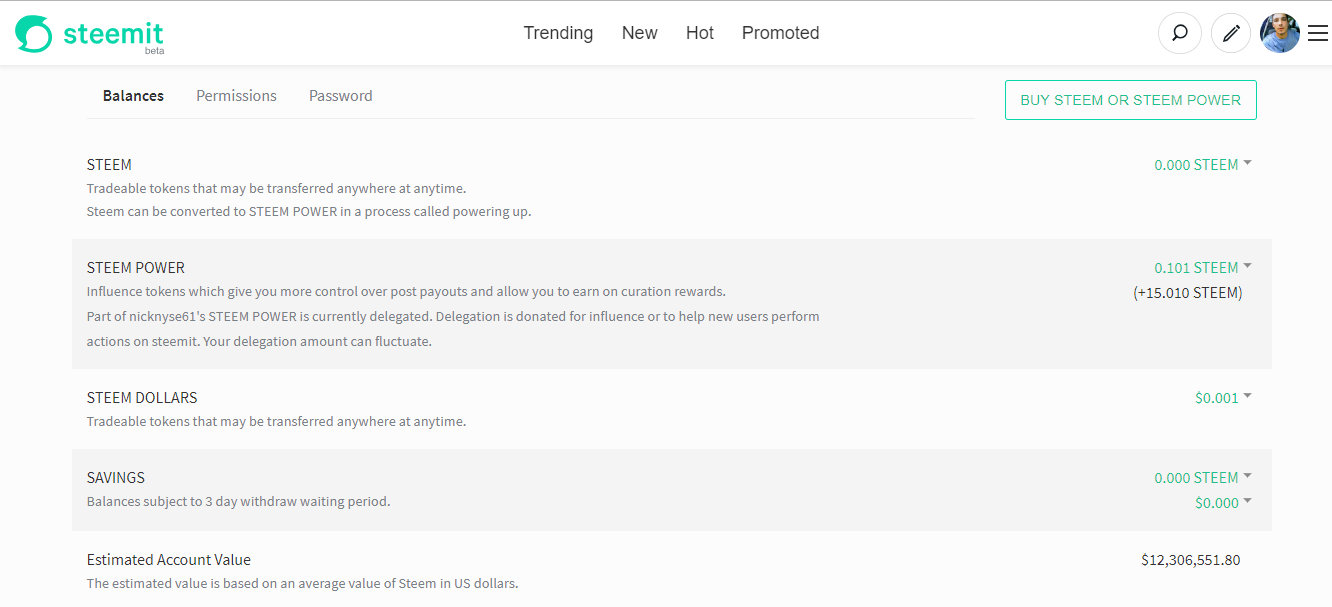Open the Trending feed
Viewport: 1332px width, 607px height.
(x=558, y=33)
